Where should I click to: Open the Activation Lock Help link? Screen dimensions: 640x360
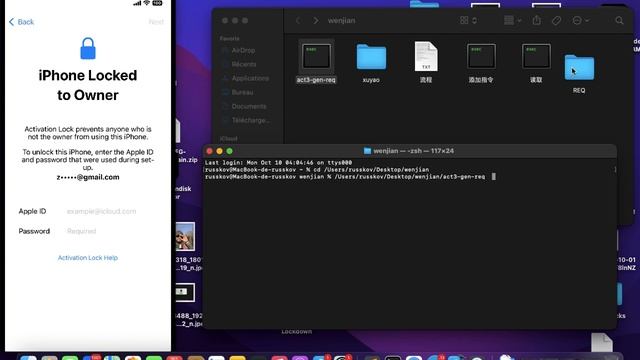coord(88,258)
